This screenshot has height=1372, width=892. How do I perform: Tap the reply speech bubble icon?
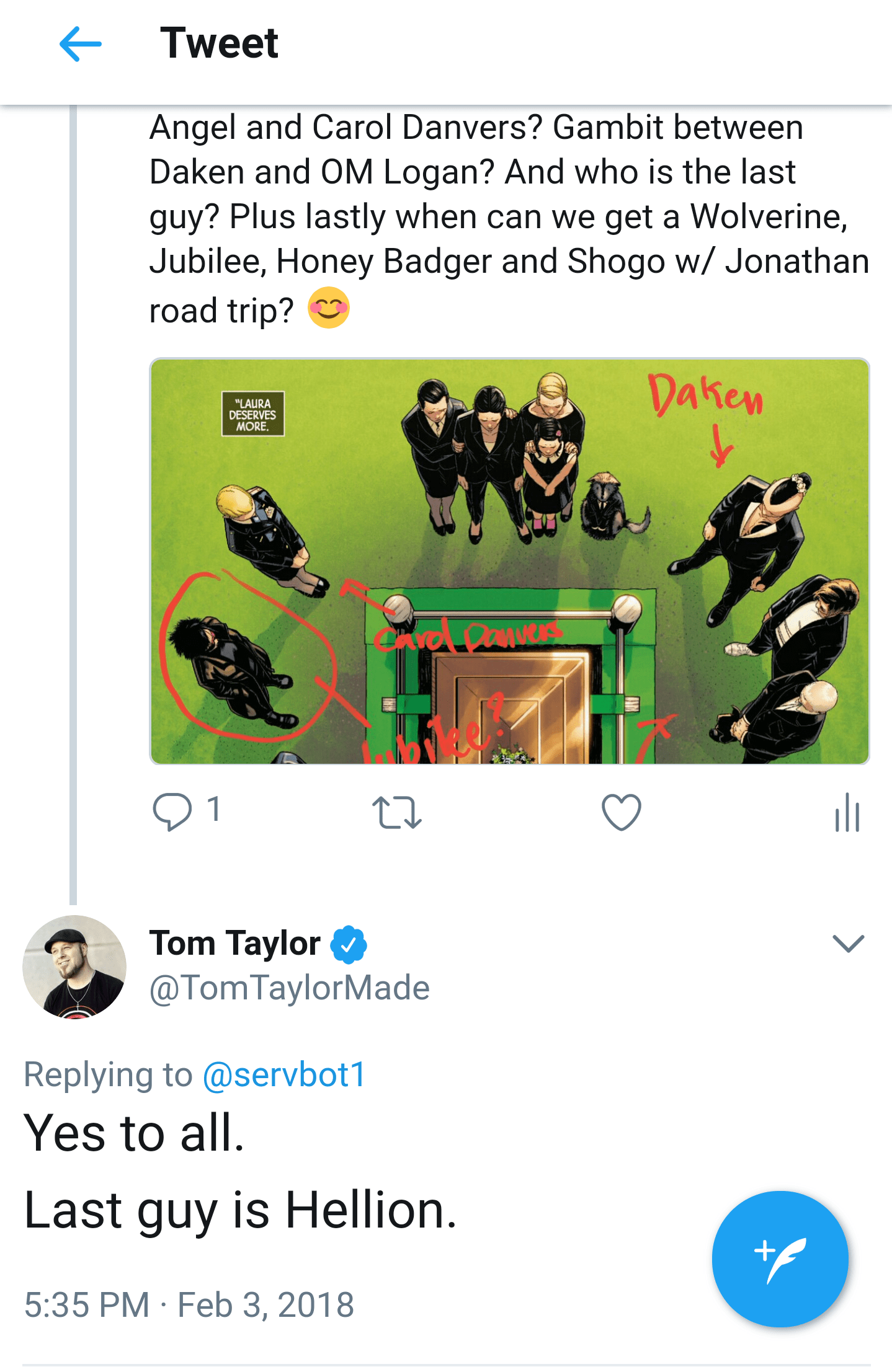click(x=172, y=811)
